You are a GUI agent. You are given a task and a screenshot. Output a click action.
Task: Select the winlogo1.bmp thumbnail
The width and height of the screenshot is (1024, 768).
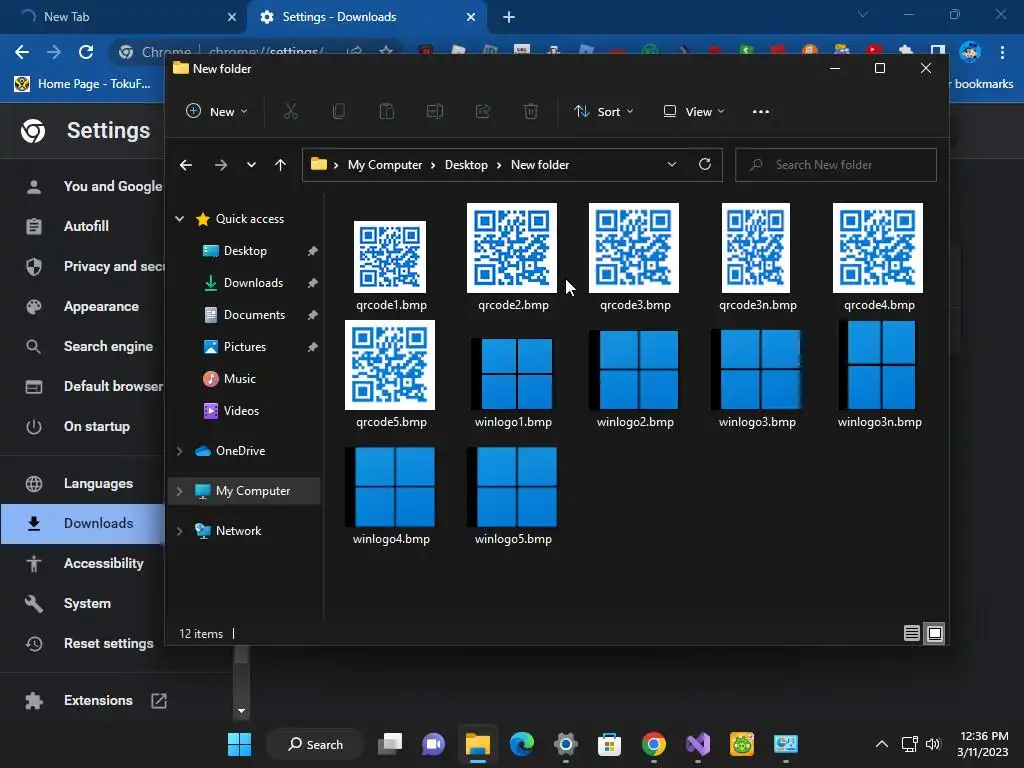coord(513,373)
